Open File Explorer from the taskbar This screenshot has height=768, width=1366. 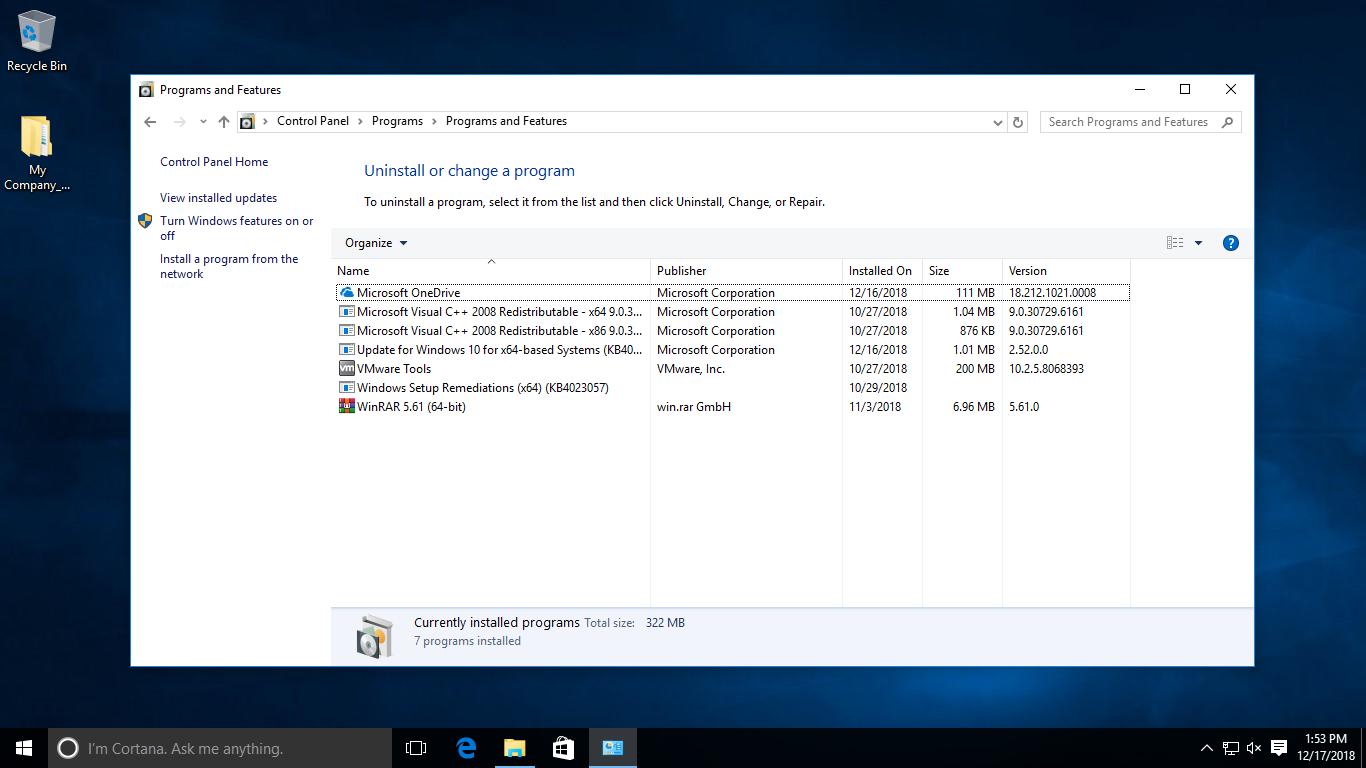[x=514, y=748]
